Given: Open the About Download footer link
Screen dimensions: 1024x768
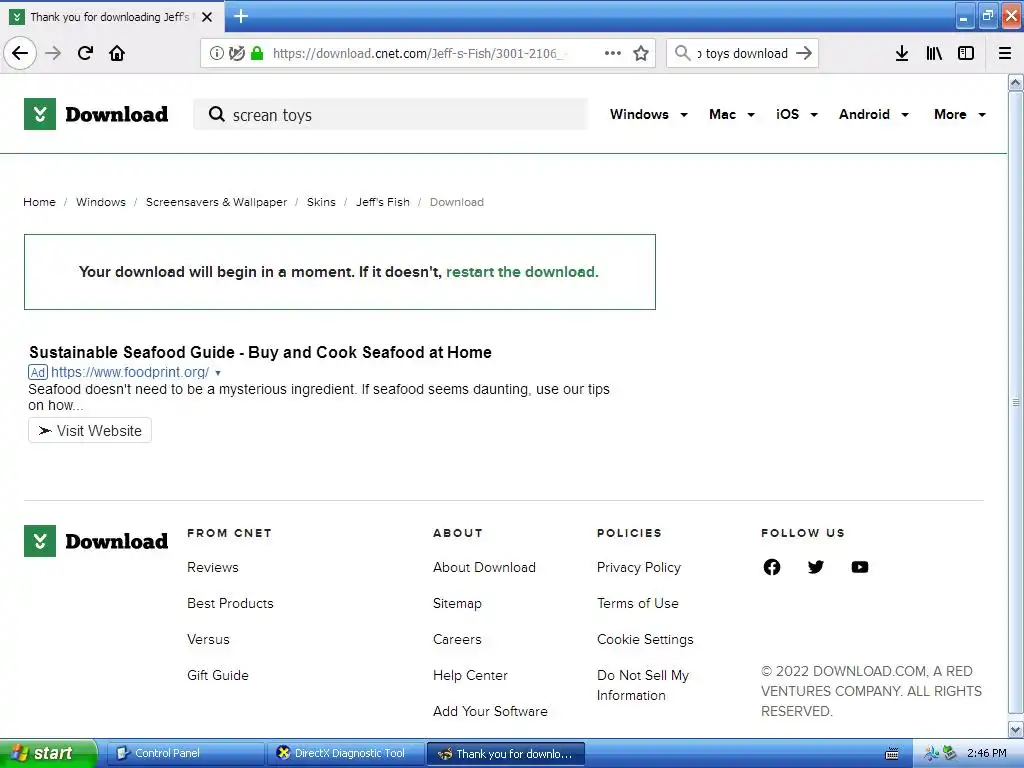Looking at the screenshot, I should [x=485, y=568].
